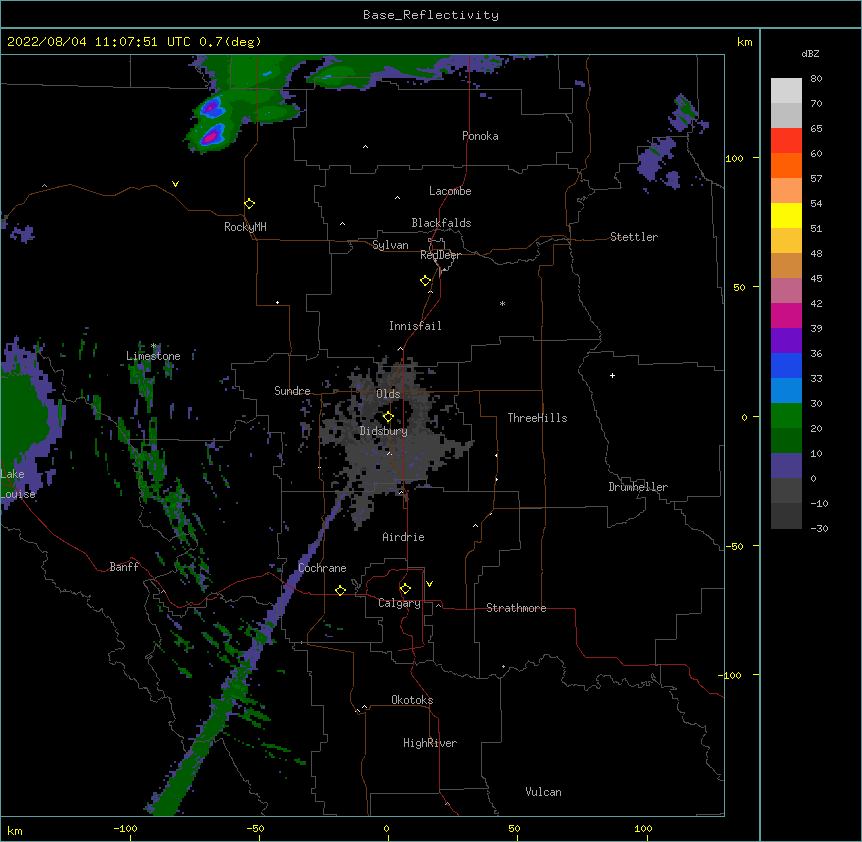Click the Stettler label
Screen dimensions: 862x842
tap(634, 237)
